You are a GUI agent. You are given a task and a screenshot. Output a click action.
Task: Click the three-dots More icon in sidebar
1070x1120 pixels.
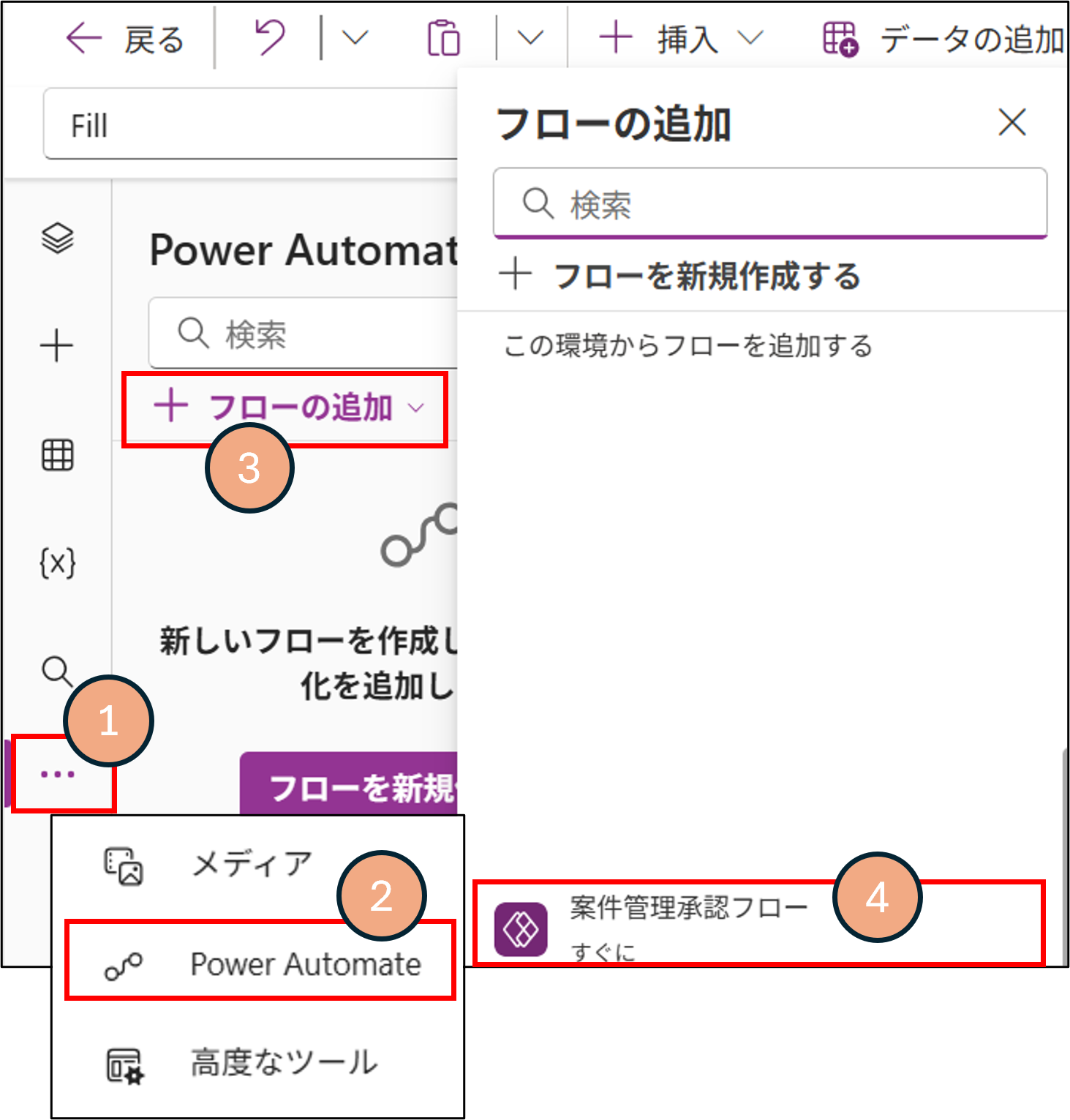tap(58, 774)
